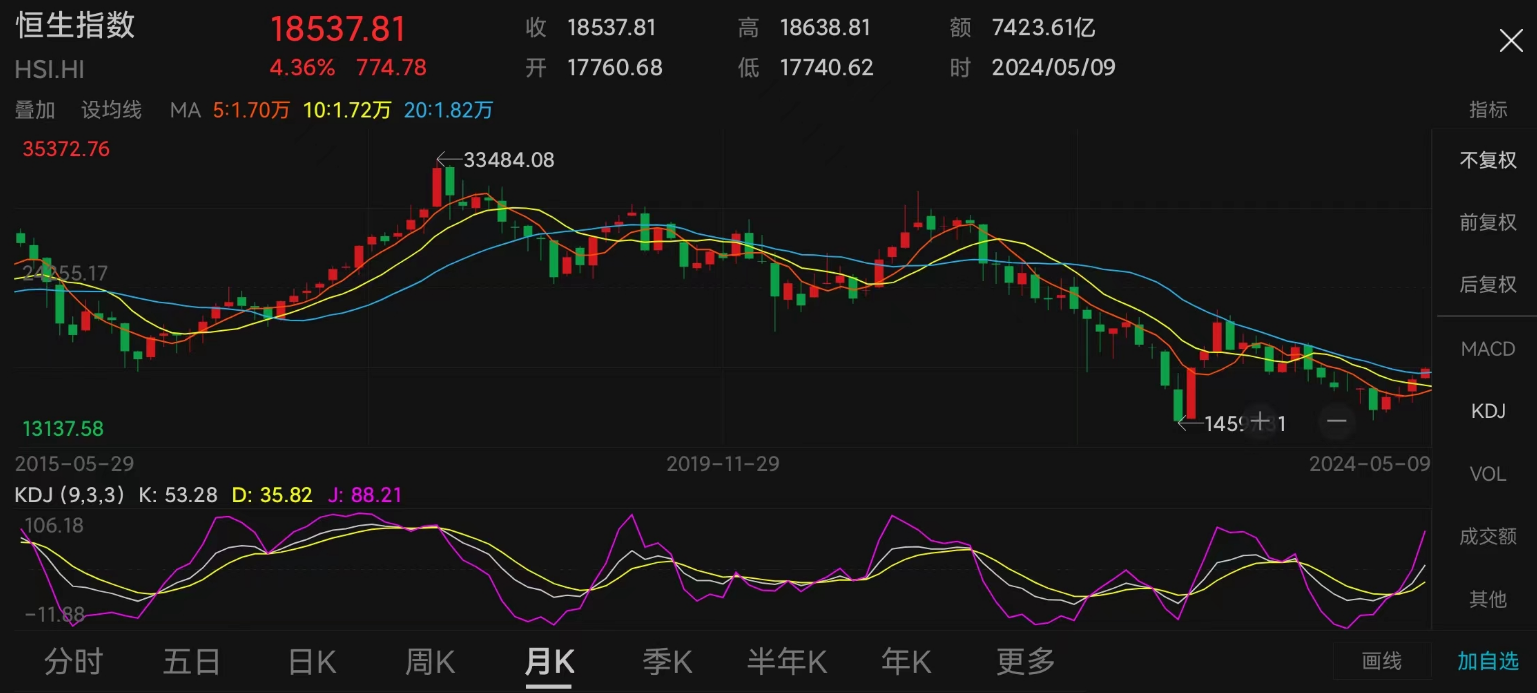Click the MA 10:1.72万 value
This screenshot has width=1537, height=693.
[x=347, y=110]
